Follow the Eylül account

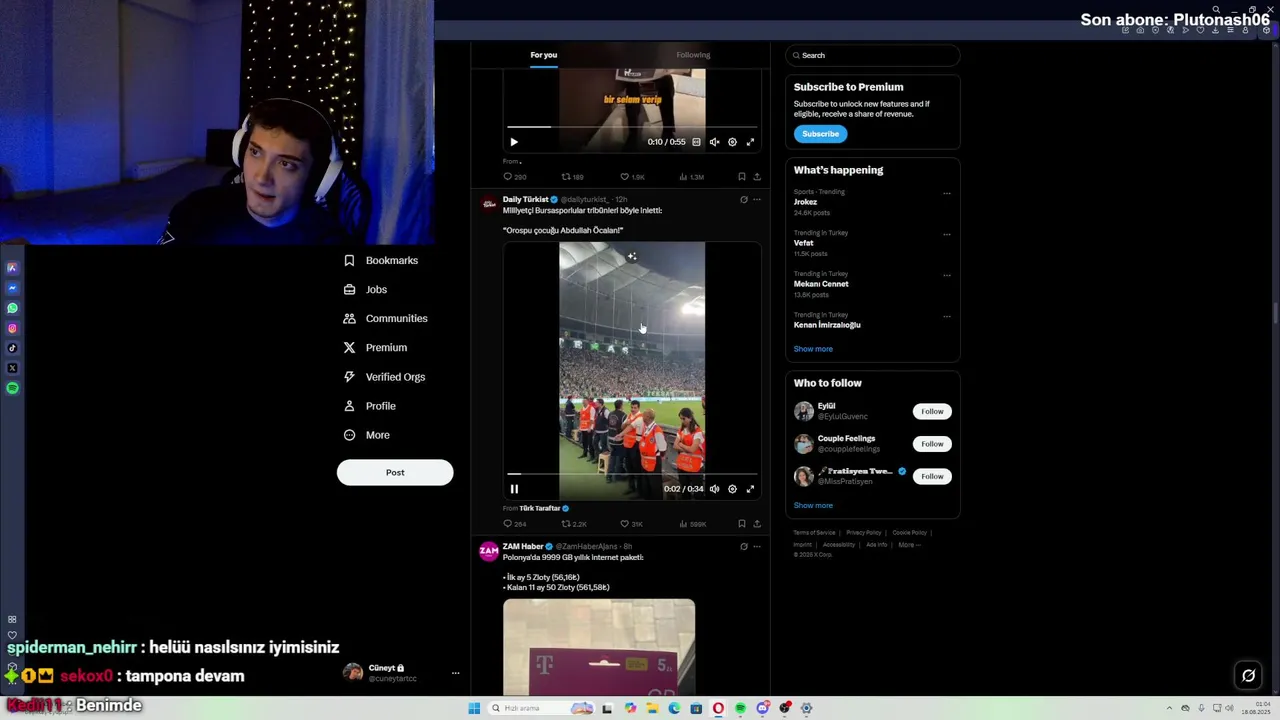coord(932,411)
